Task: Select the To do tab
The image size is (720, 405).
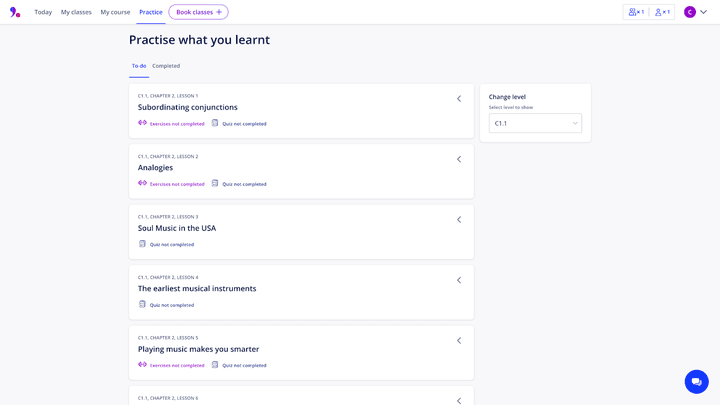Action: point(139,66)
